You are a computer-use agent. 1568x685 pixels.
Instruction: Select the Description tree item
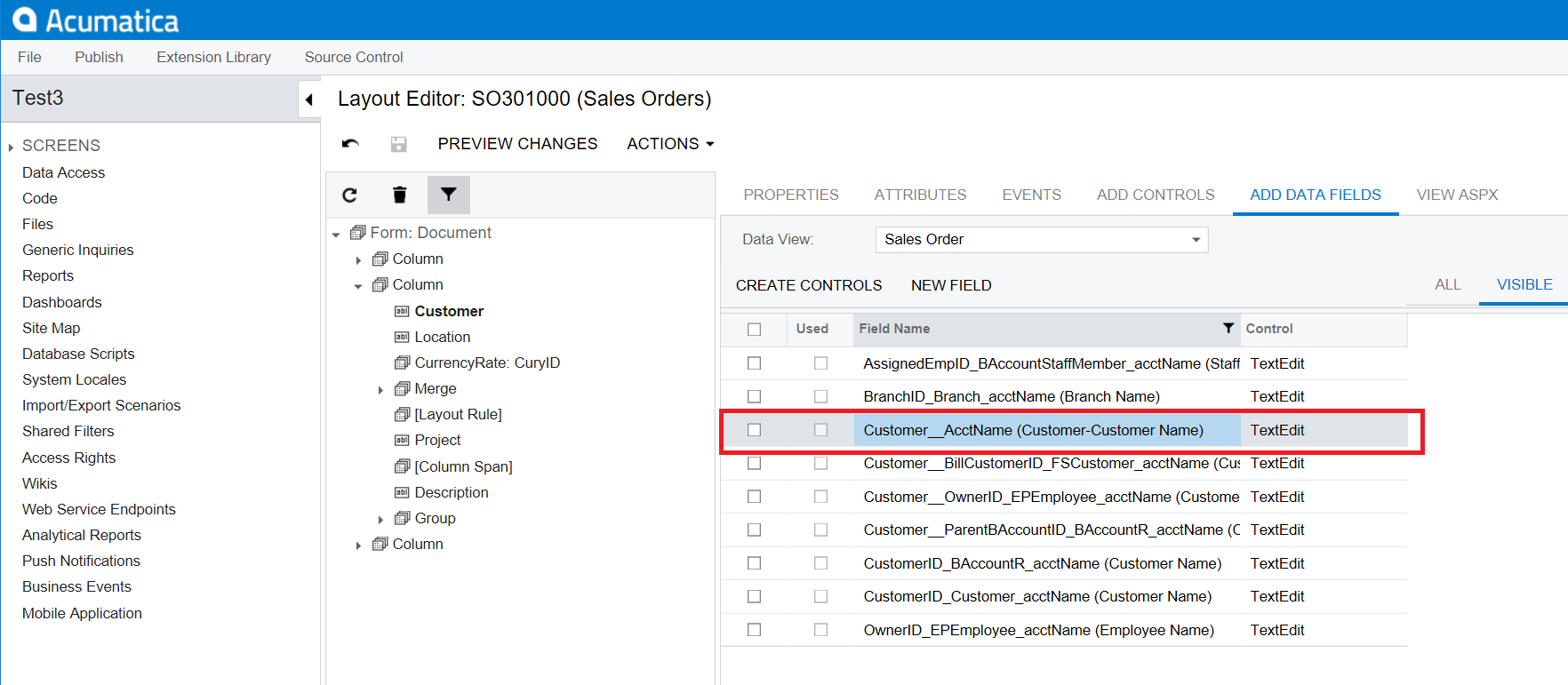point(451,492)
